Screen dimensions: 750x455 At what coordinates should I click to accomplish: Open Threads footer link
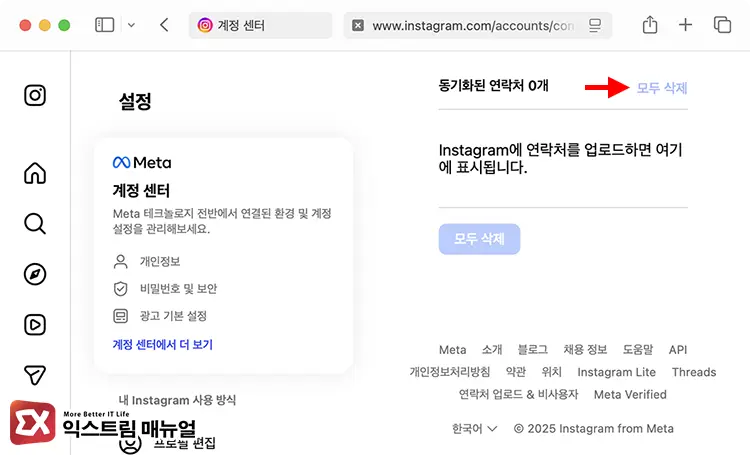coord(694,372)
